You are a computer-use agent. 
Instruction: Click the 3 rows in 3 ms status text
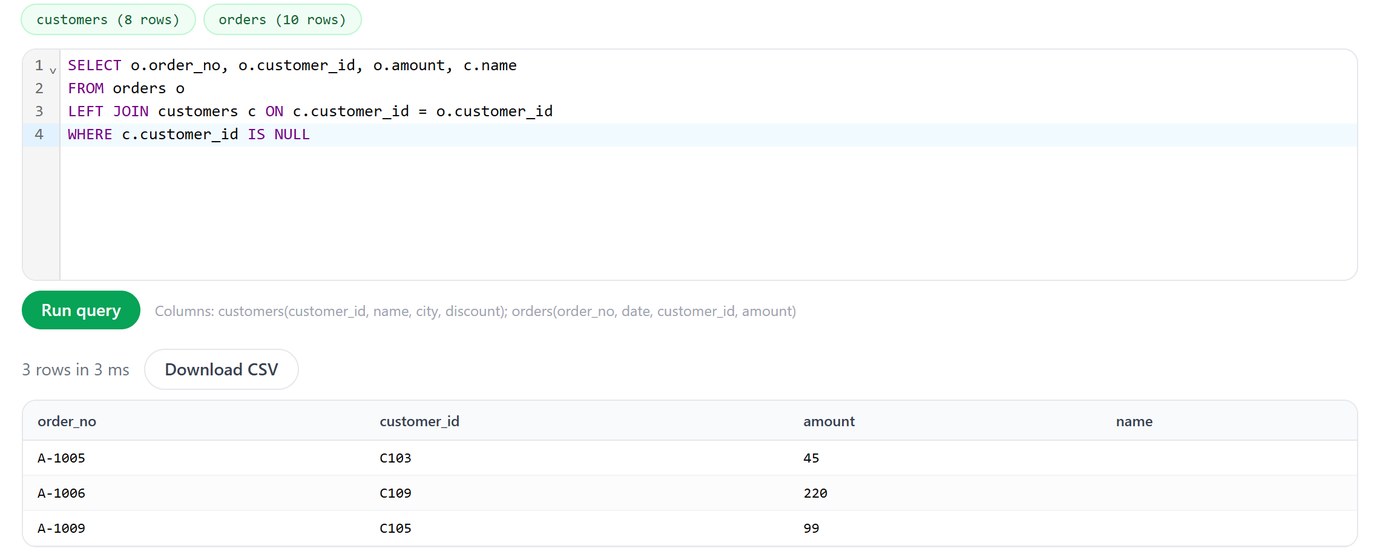pyautogui.click(x=76, y=370)
